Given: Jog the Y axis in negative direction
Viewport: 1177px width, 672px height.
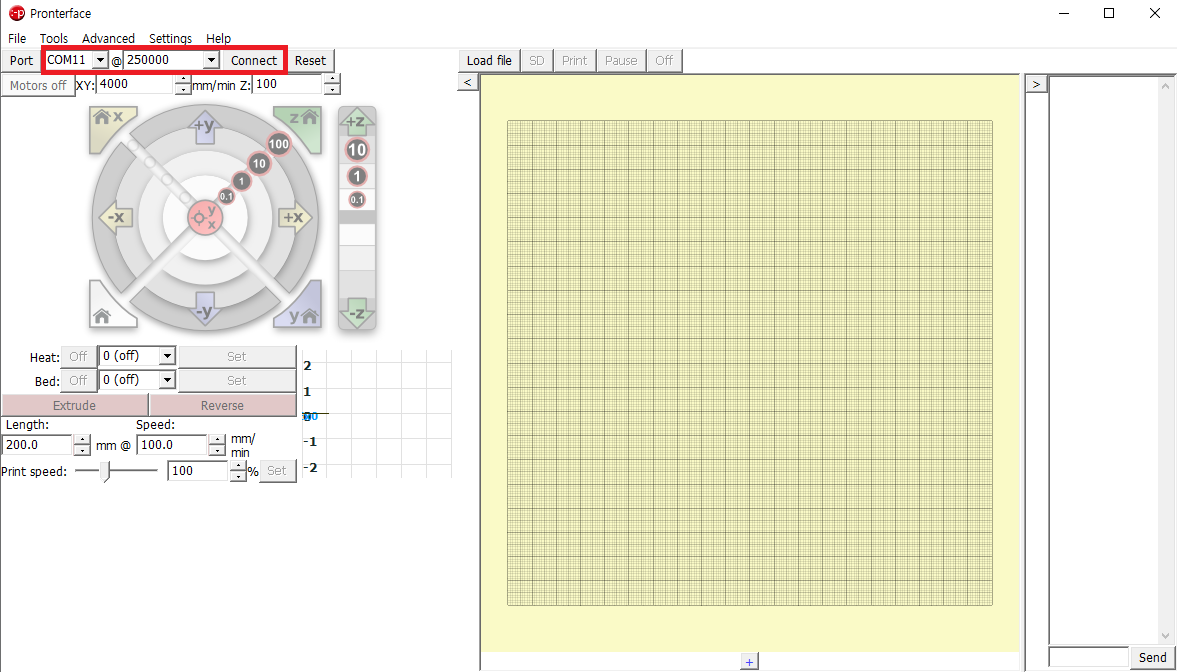Looking at the screenshot, I should (205, 307).
